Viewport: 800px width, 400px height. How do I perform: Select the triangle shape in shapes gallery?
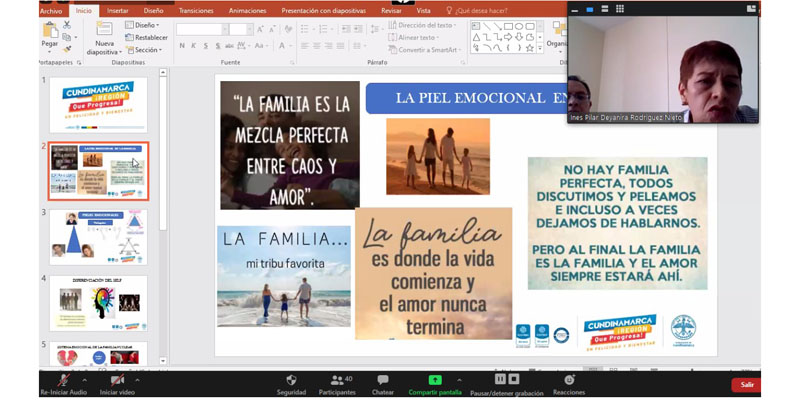pyautogui.click(x=476, y=37)
